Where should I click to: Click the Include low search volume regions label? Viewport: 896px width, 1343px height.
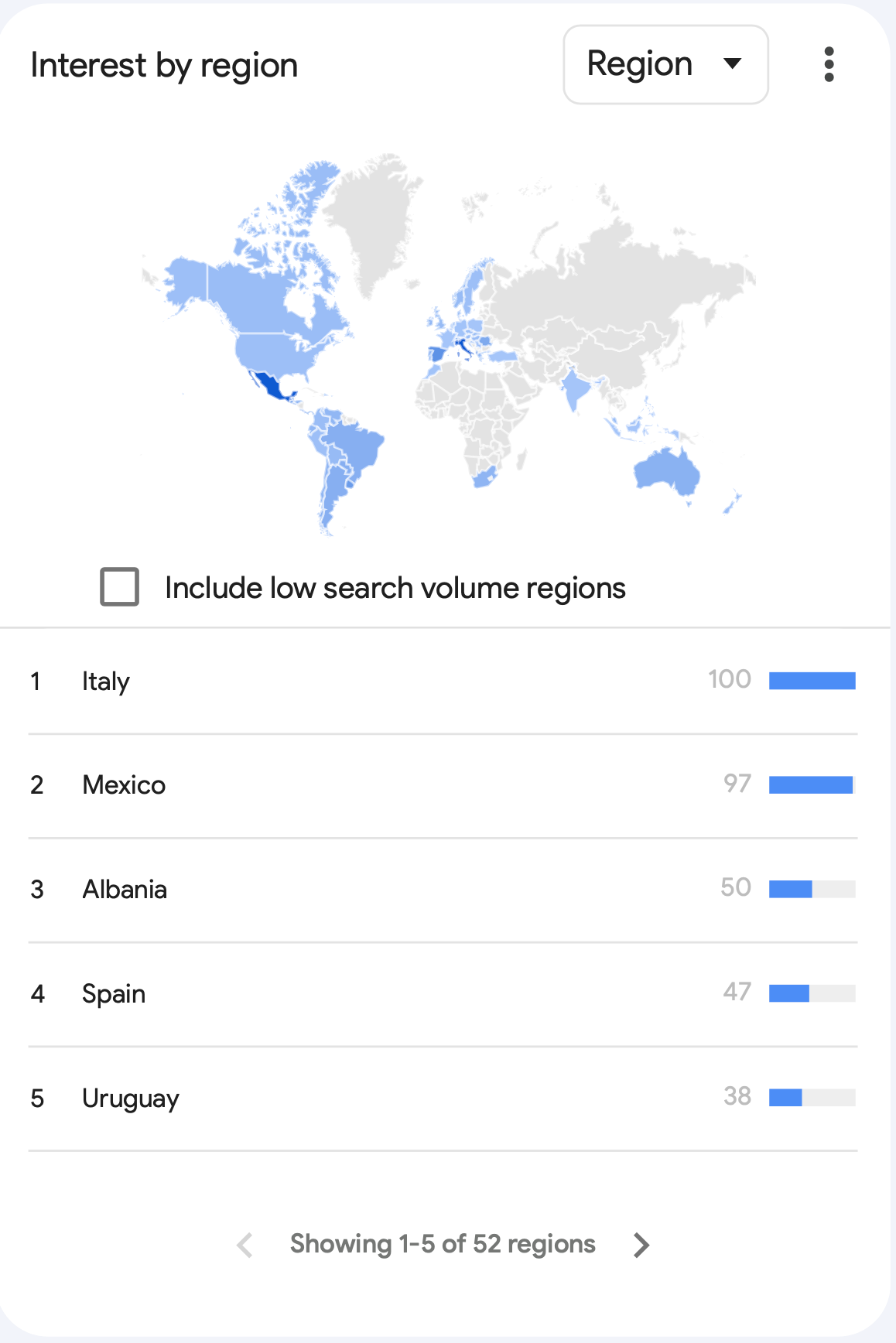click(395, 589)
